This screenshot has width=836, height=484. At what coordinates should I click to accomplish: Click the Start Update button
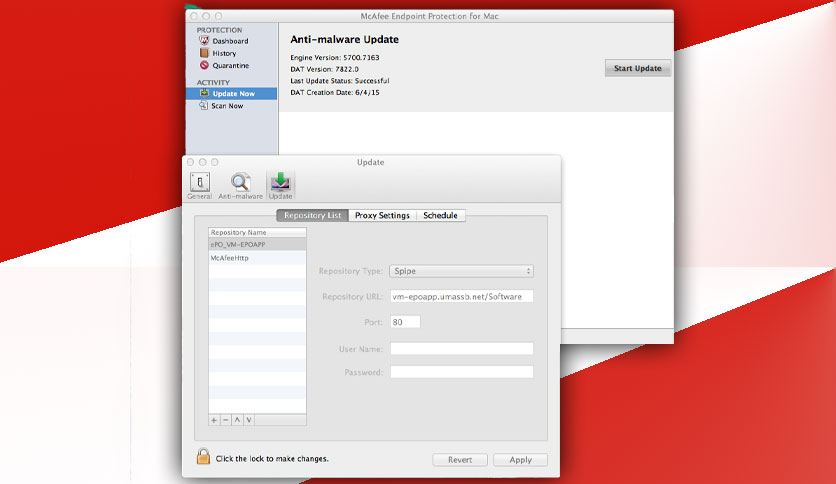[638, 68]
